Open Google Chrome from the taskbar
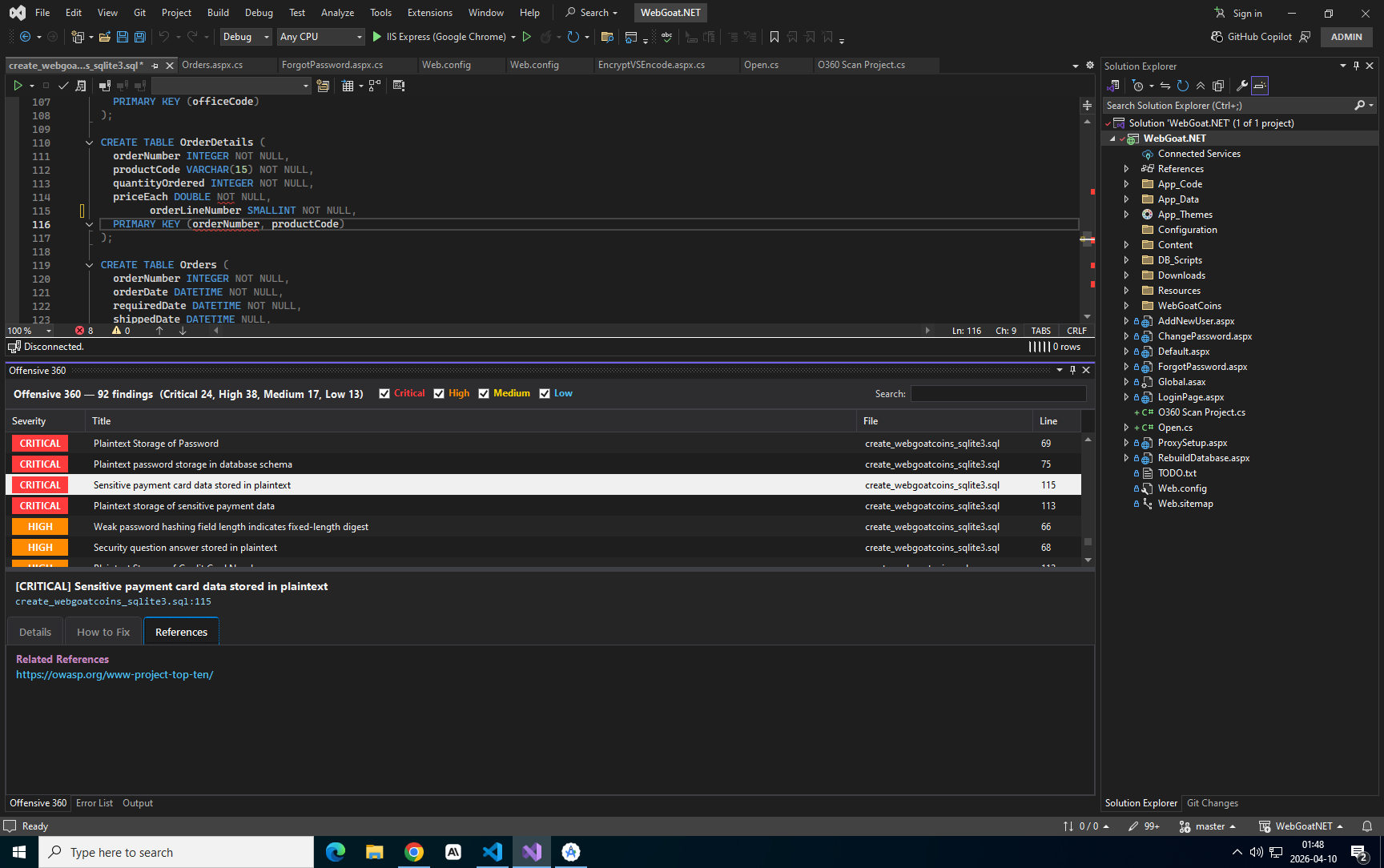Screen dimensions: 1384x868 414,852
